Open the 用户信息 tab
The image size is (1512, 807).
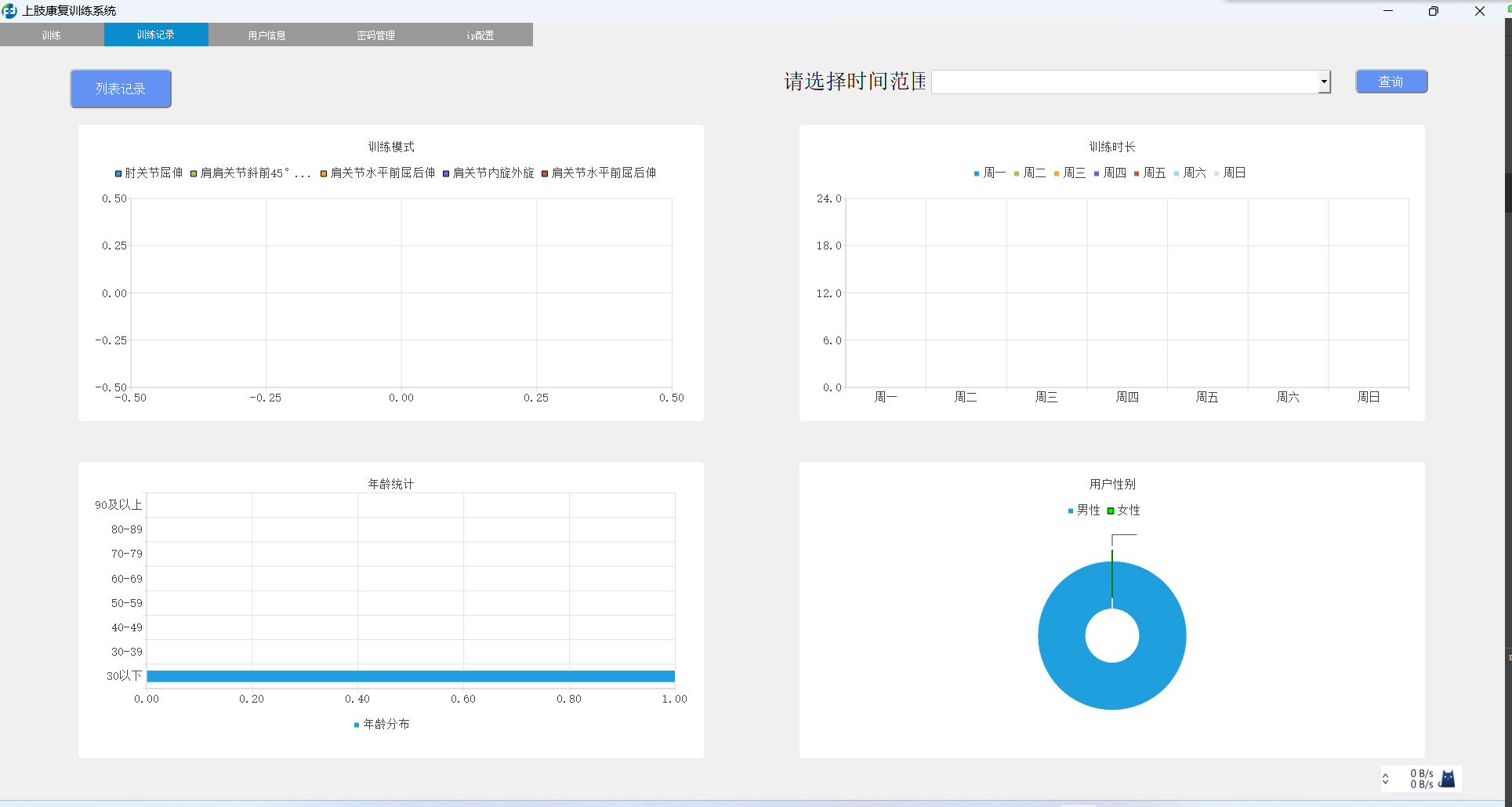[267, 35]
